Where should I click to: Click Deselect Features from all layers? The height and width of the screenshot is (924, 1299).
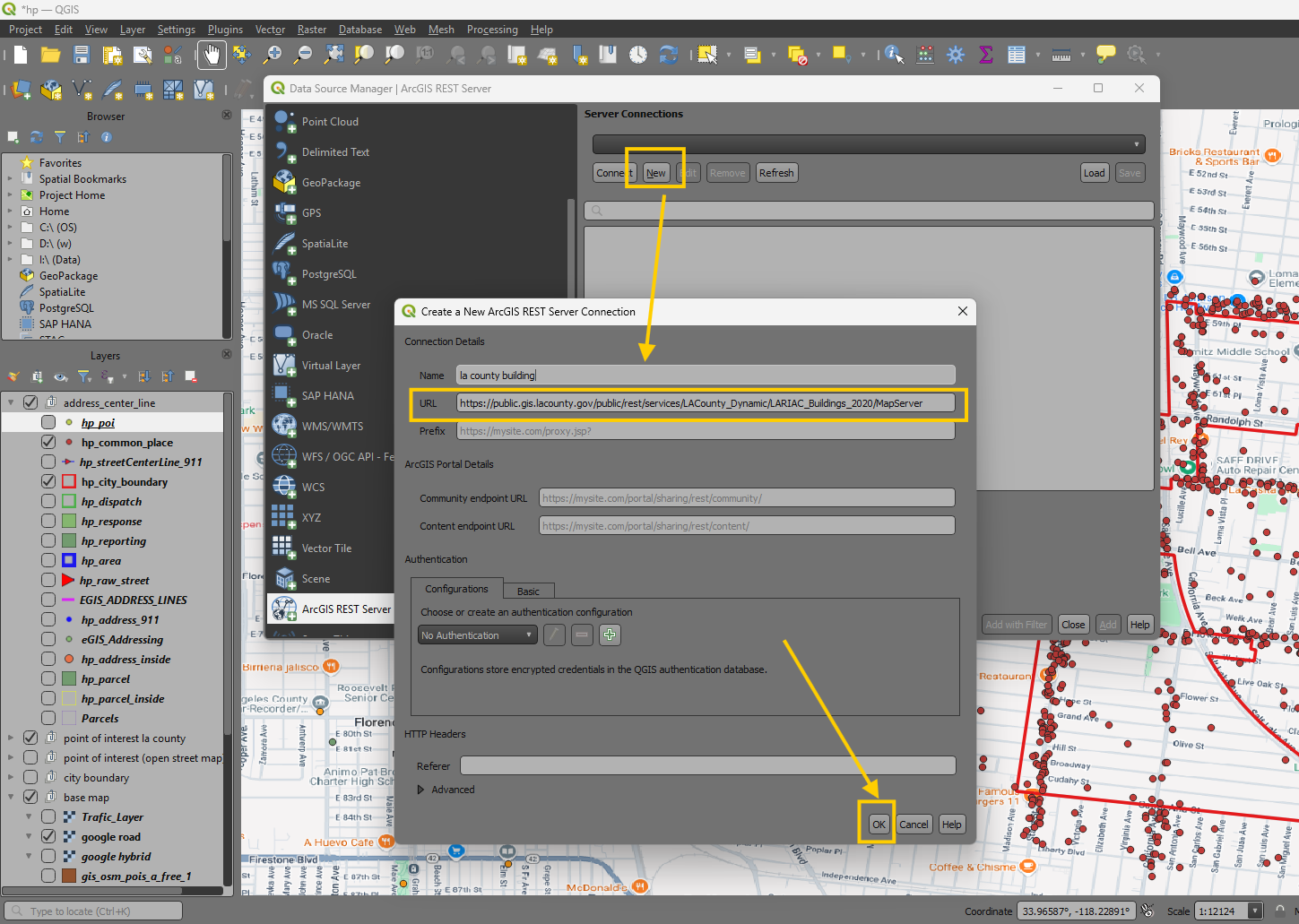point(797,55)
